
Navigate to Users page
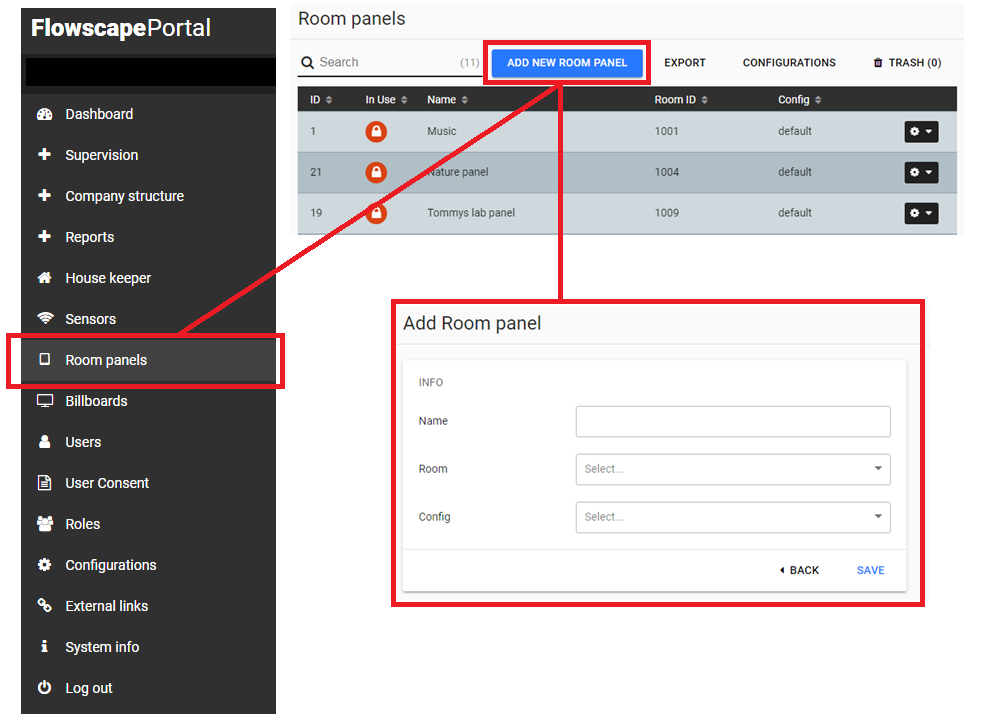click(83, 442)
